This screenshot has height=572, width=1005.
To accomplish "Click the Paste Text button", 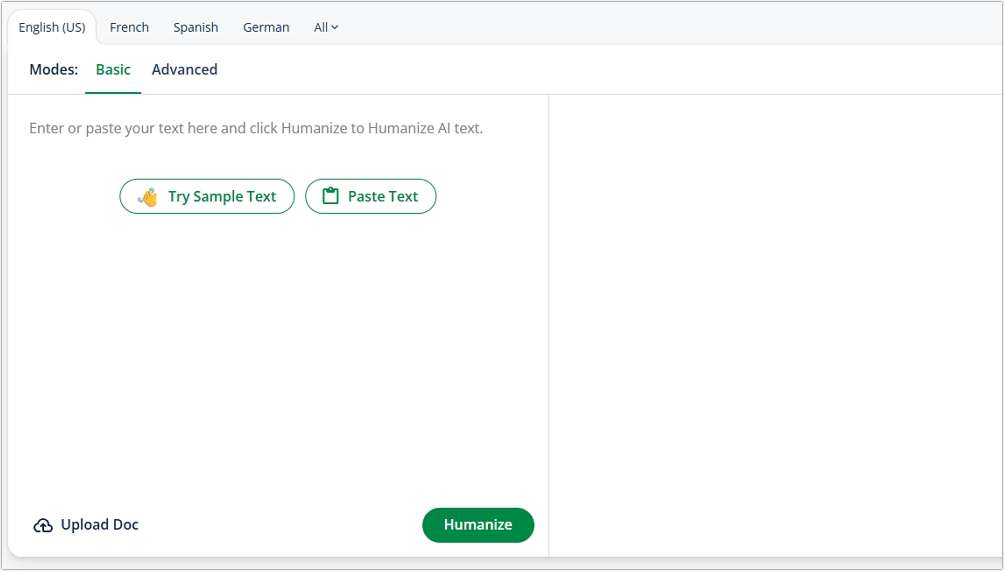I will (371, 197).
